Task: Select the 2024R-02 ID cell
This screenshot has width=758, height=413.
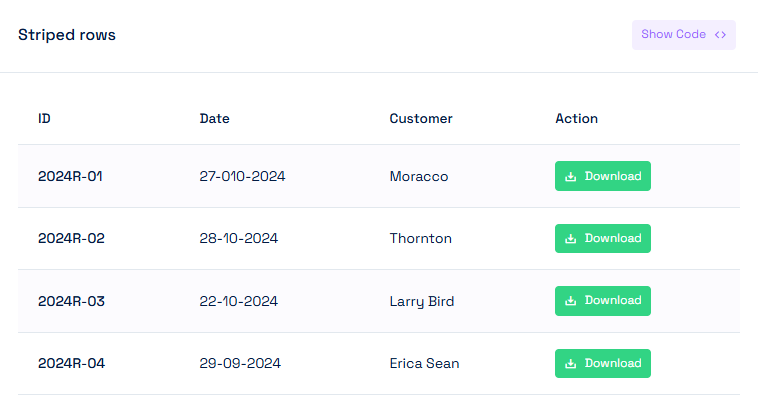Action: click(x=71, y=239)
